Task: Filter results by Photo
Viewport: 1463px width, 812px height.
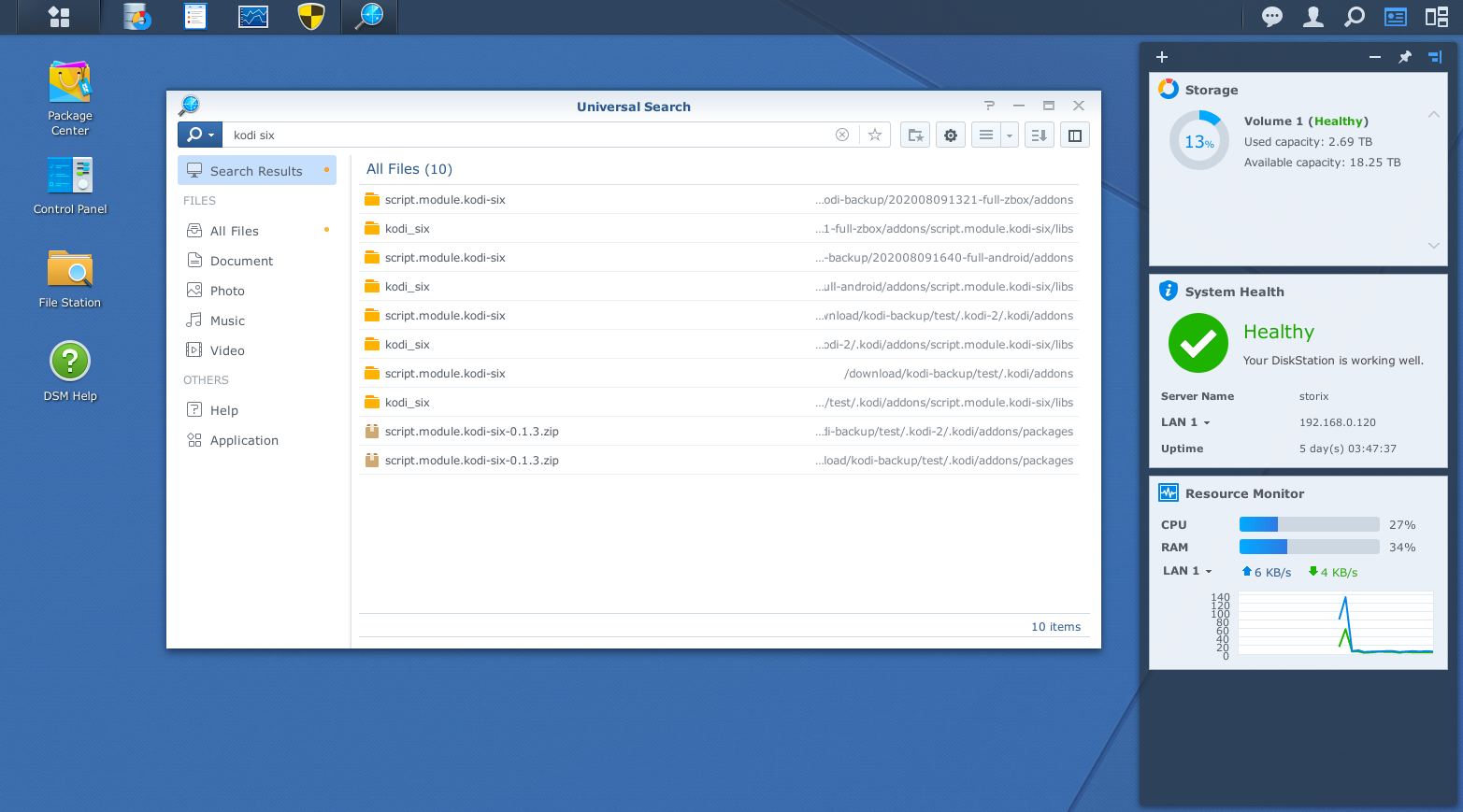Action: [x=257, y=290]
